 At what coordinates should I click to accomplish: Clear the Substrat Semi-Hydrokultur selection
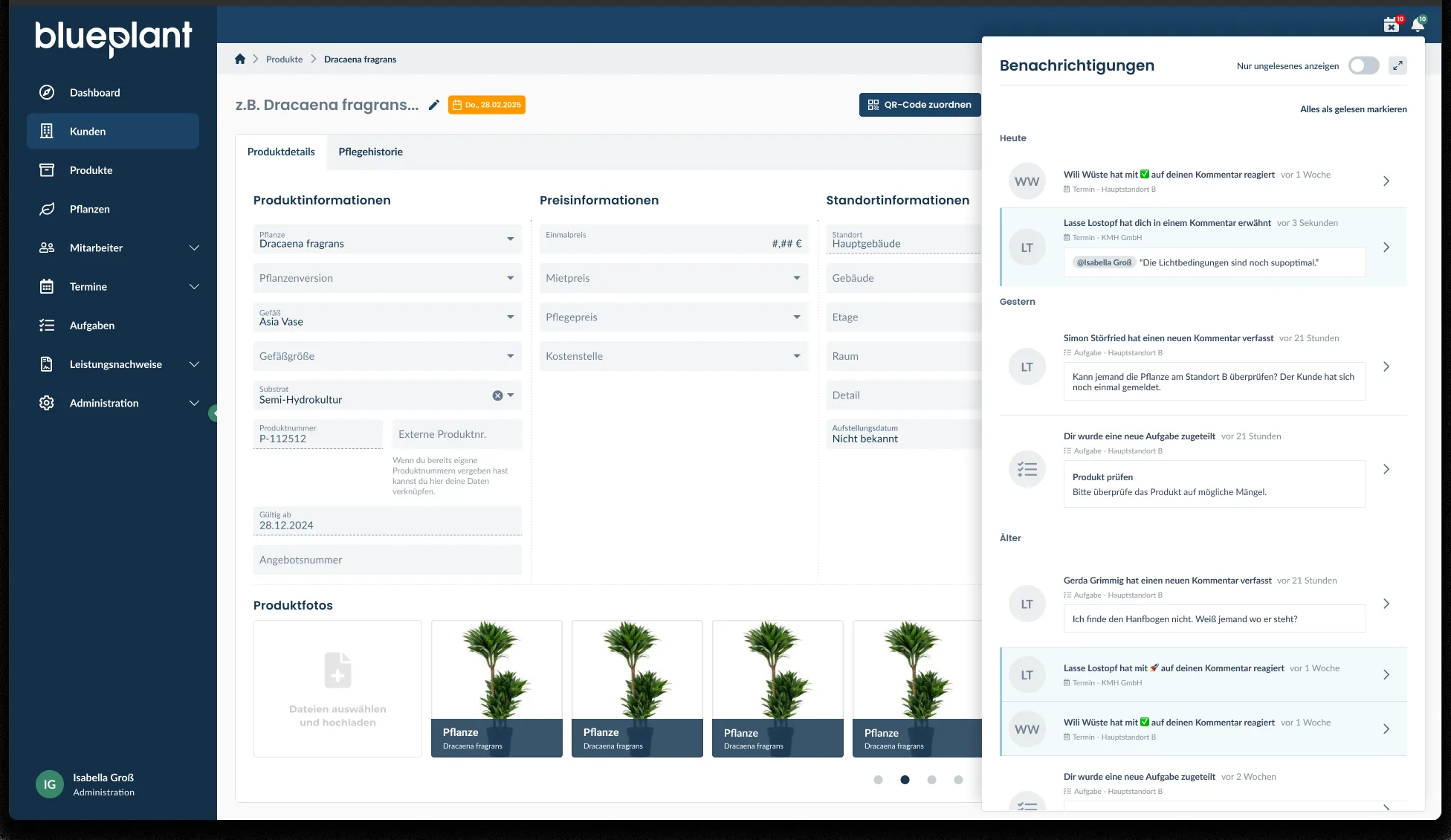pos(497,395)
